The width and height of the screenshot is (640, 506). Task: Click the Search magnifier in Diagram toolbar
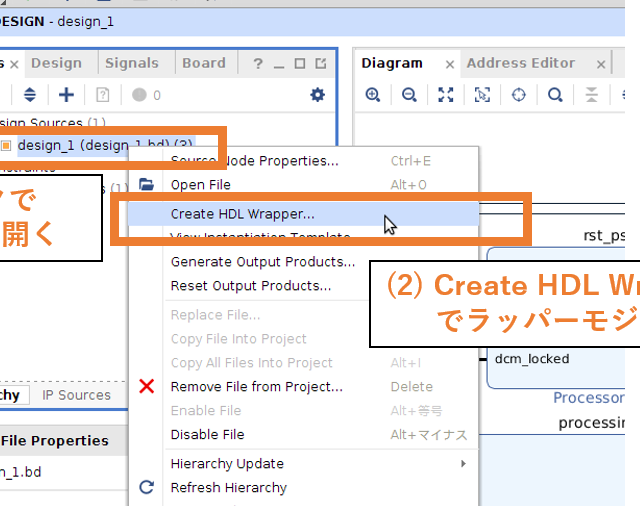coord(555,95)
